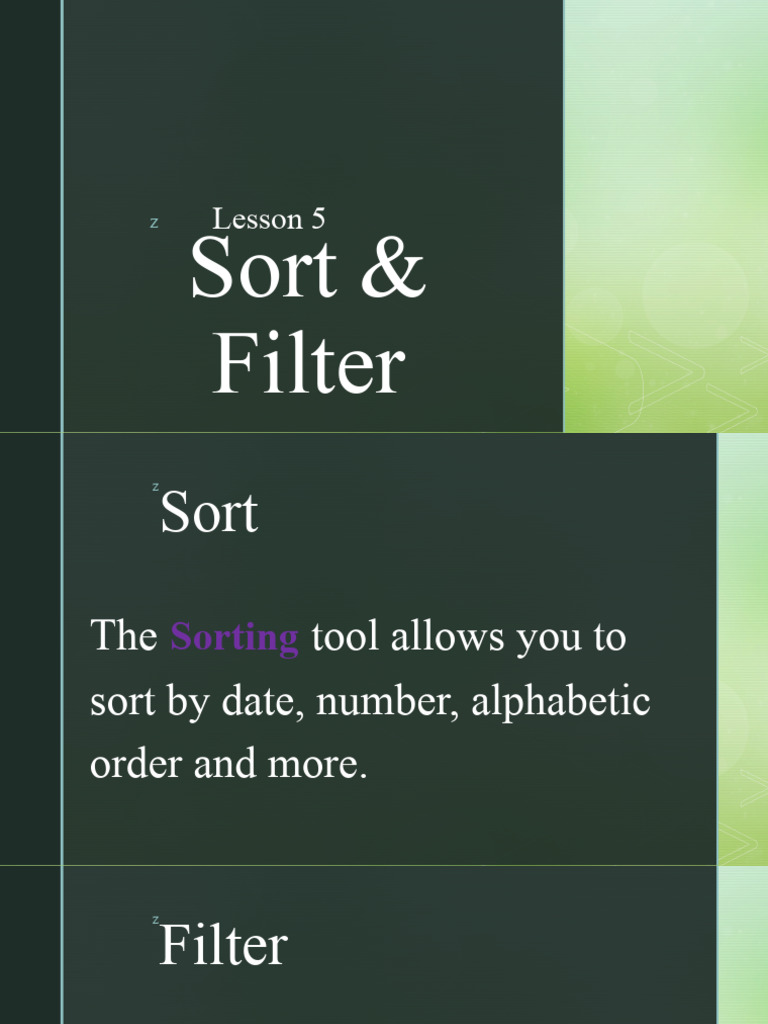Select the Lesson 5 subtitle text
The width and height of the screenshot is (768, 1024).
click(268, 219)
